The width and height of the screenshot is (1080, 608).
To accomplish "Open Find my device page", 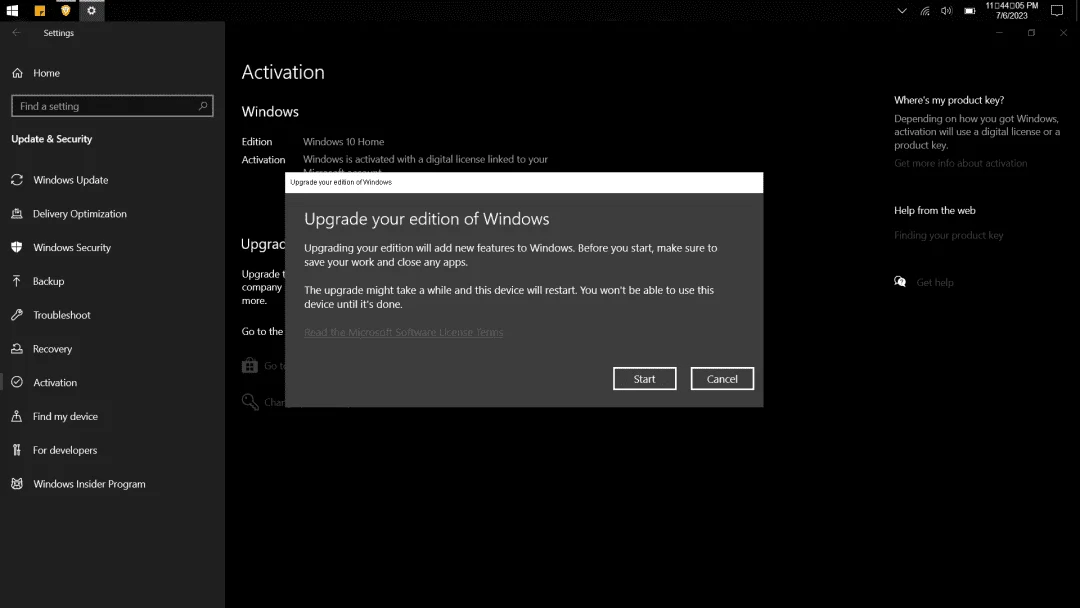I will (65, 416).
